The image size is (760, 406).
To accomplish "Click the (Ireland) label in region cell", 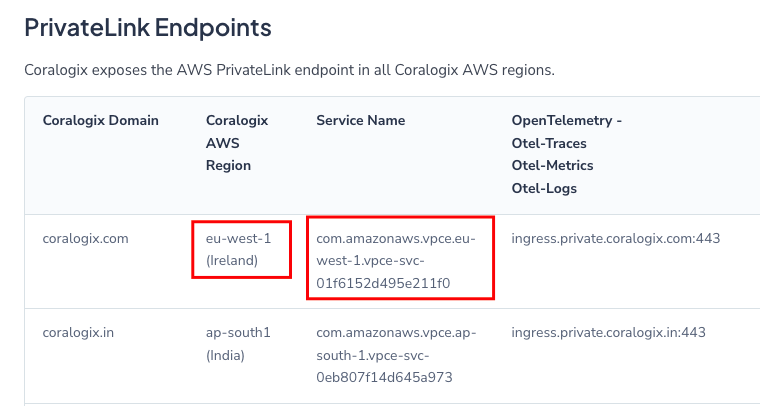I will pos(232,261).
